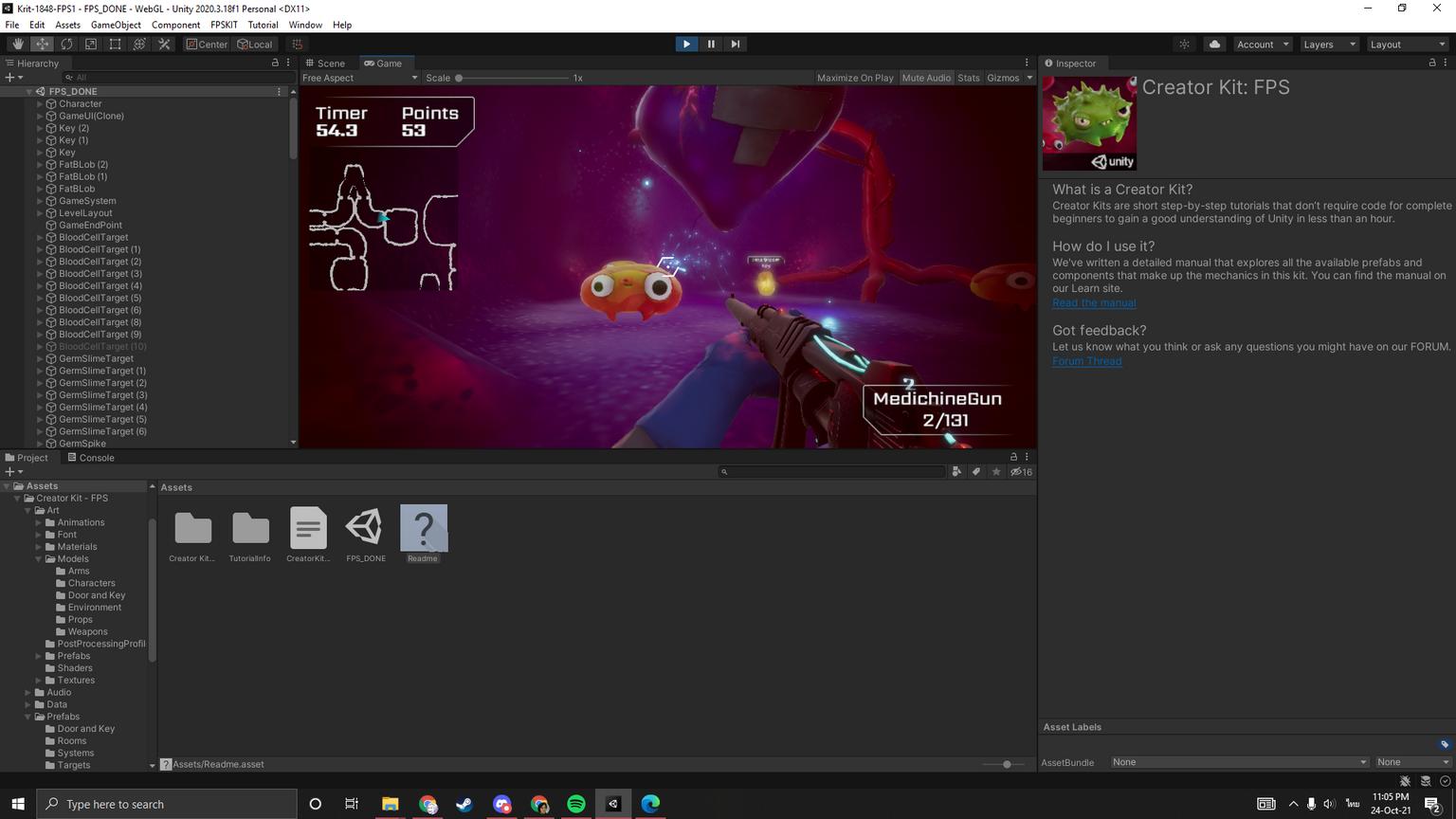Viewport: 1456px width, 819px height.
Task: Click the Forum Thread link
Action: pyautogui.click(x=1086, y=361)
